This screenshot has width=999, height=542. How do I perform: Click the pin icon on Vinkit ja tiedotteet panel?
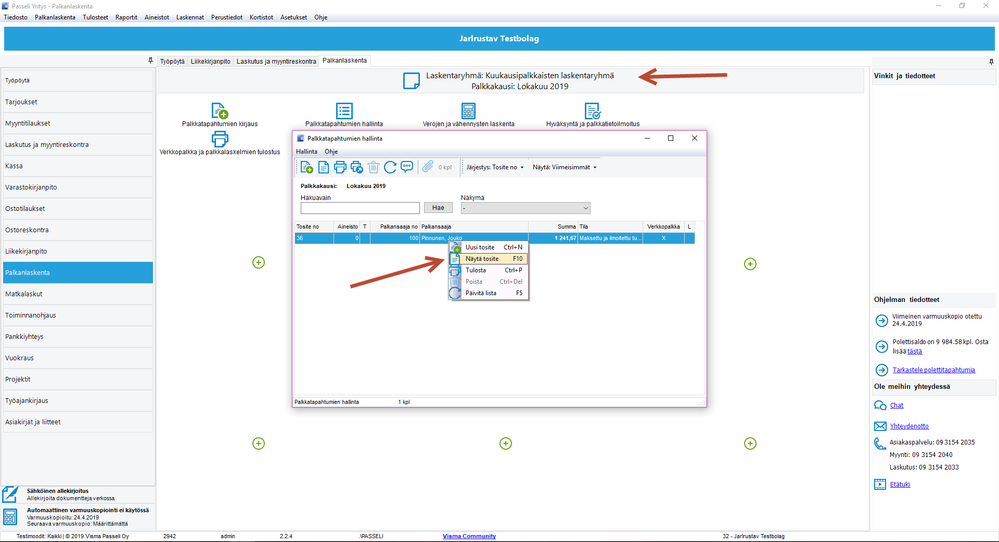tap(991, 62)
